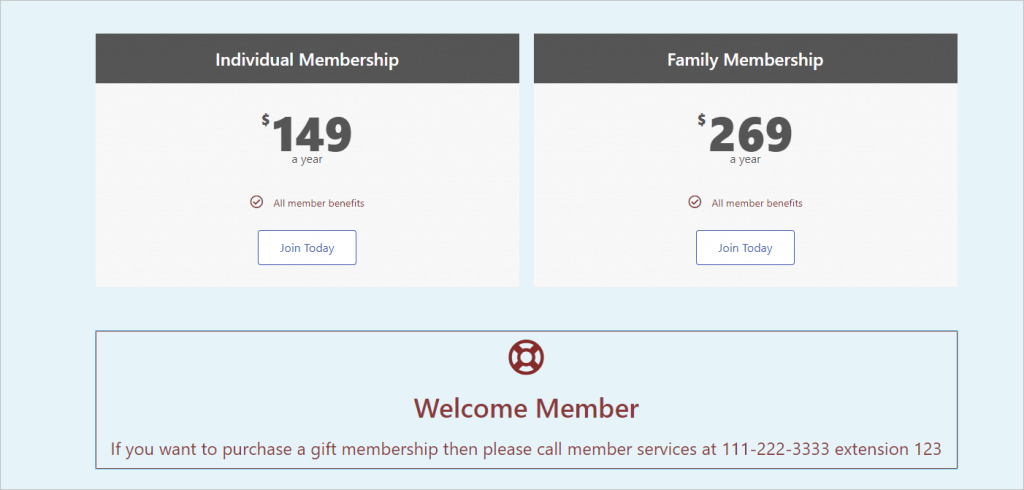Click 'All member benefits' in Family card

pyautogui.click(x=757, y=203)
